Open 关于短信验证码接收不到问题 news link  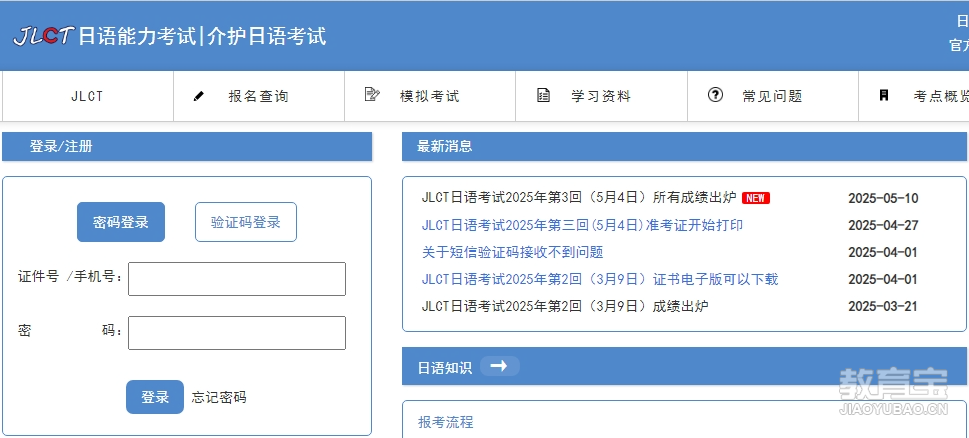point(512,252)
